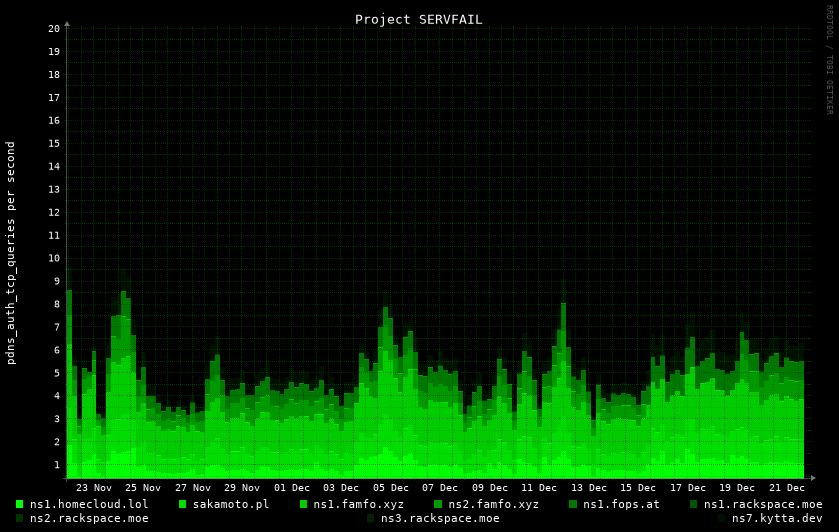Select the sakamoto.pl legend label
Viewport: 839px width, 532px height.
pyautogui.click(x=231, y=504)
